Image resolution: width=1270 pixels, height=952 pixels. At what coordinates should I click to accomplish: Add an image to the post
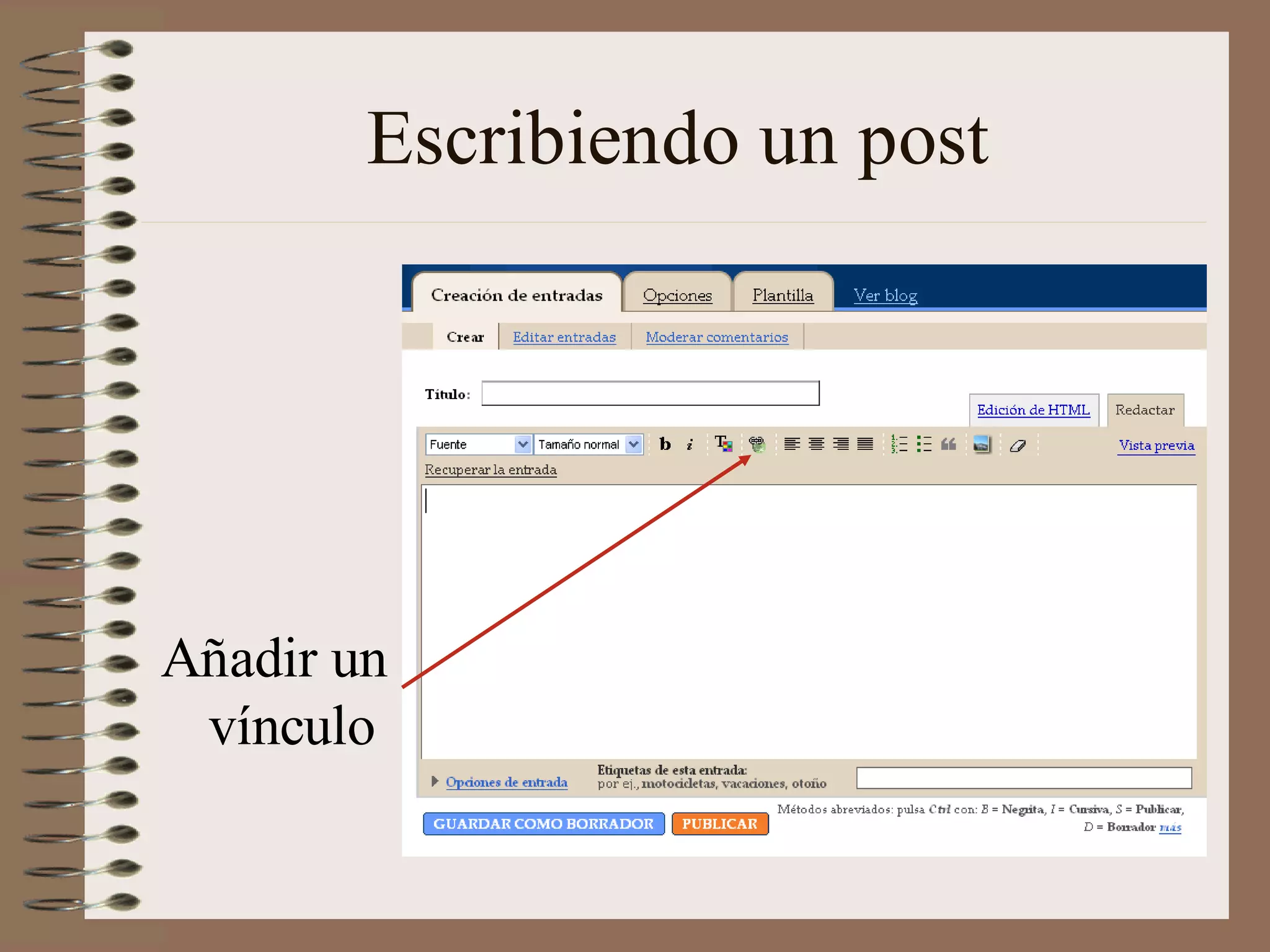pos(982,444)
